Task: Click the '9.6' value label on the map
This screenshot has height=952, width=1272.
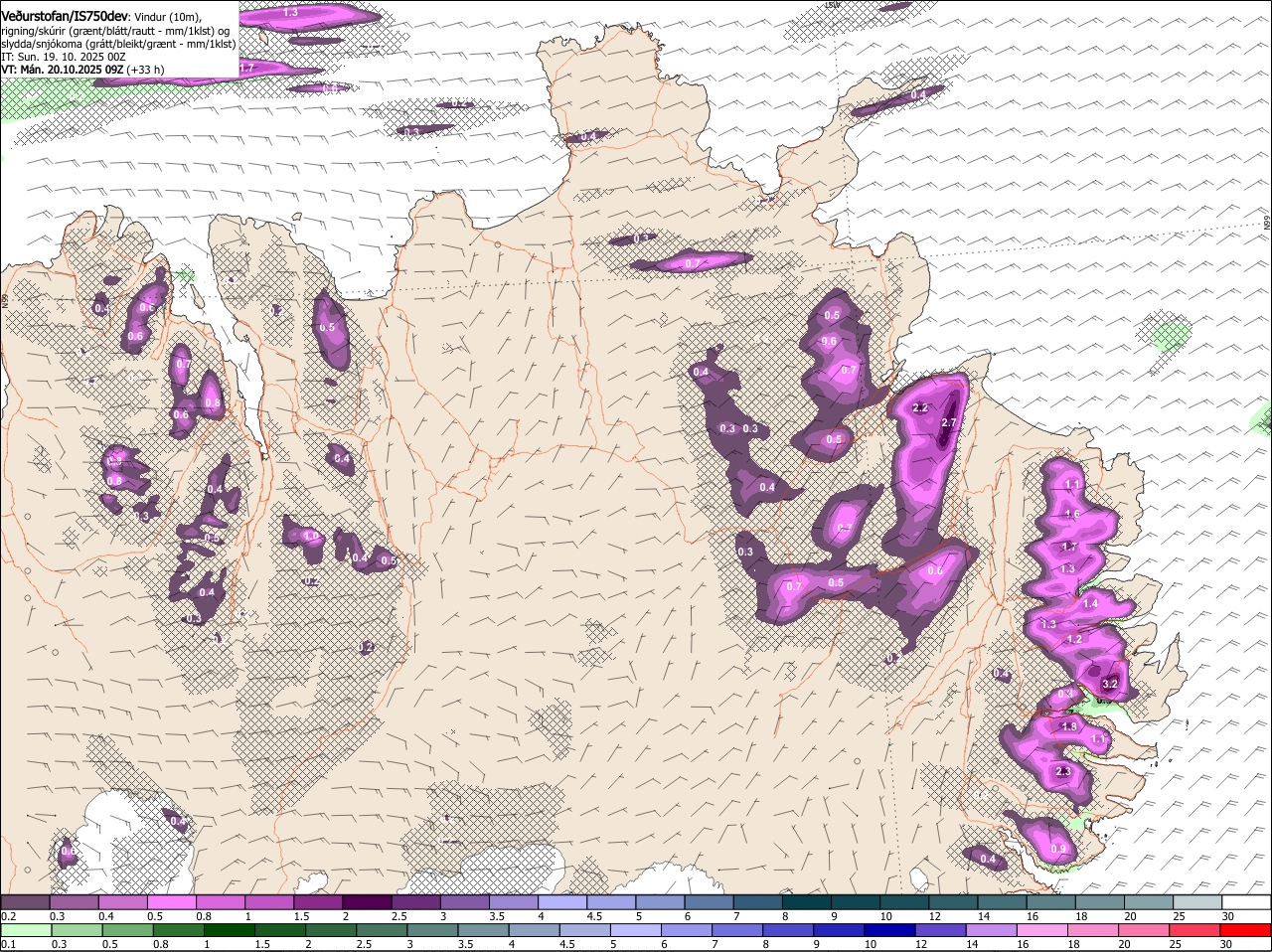Action: point(828,342)
